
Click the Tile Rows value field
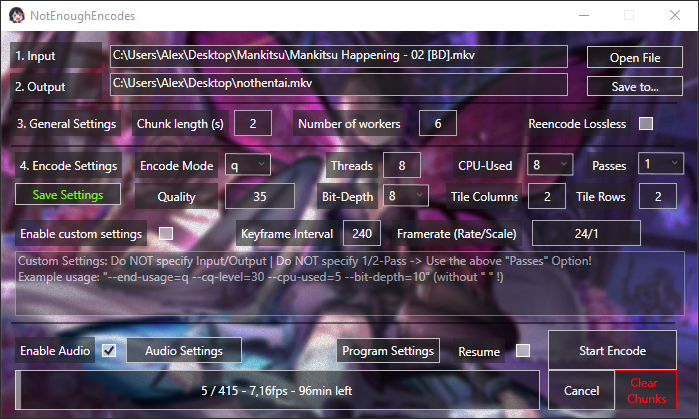coord(658,196)
